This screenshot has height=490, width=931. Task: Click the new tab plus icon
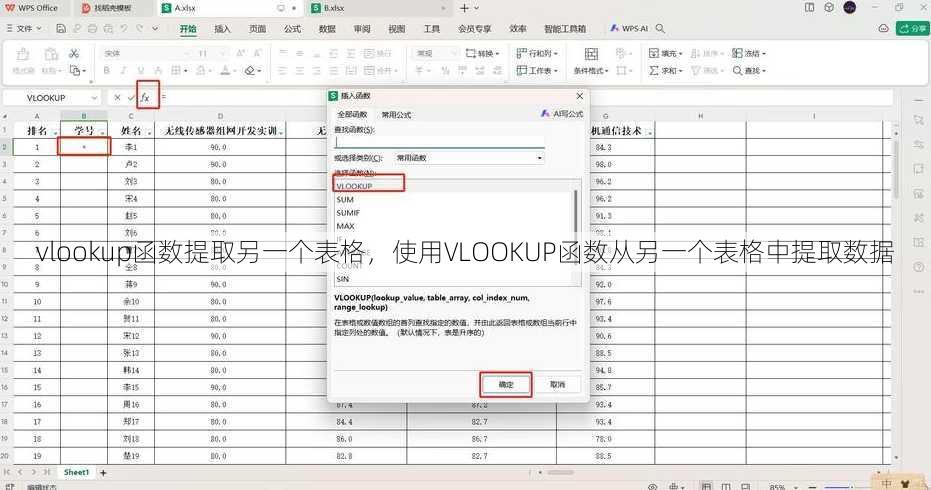click(x=464, y=8)
